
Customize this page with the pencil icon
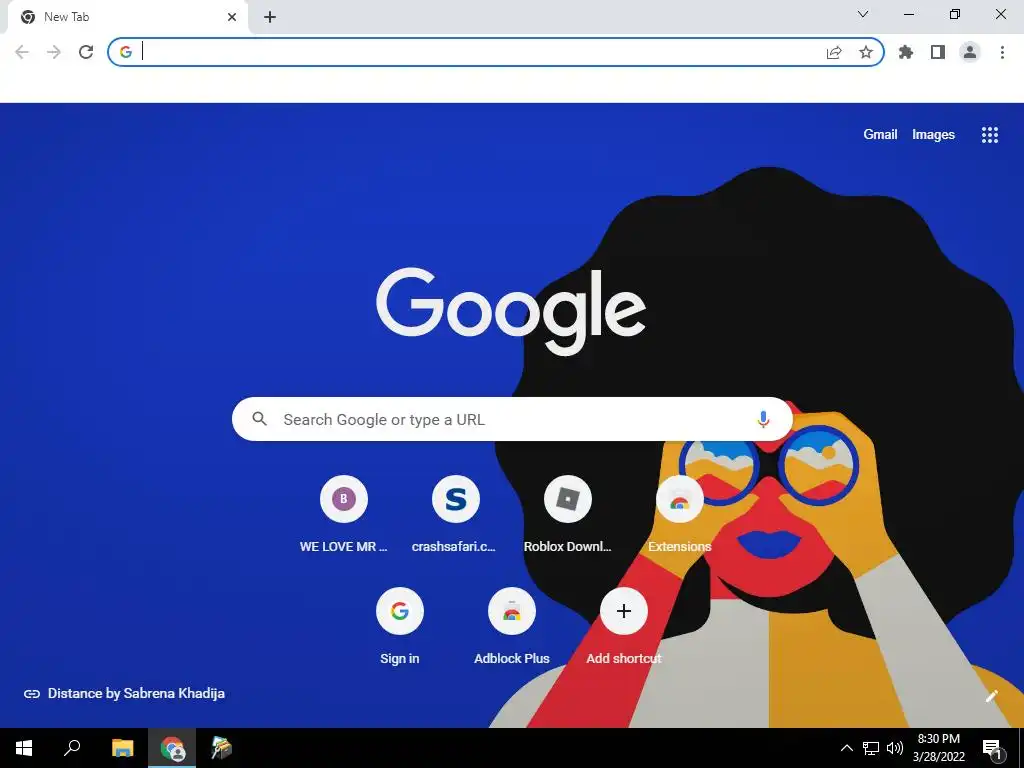coord(991,696)
